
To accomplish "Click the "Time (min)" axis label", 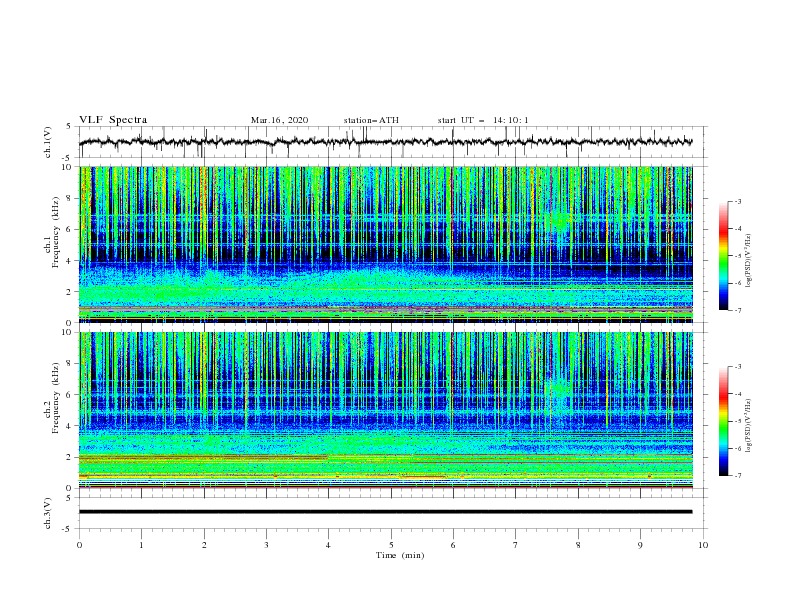I will (400, 555).
